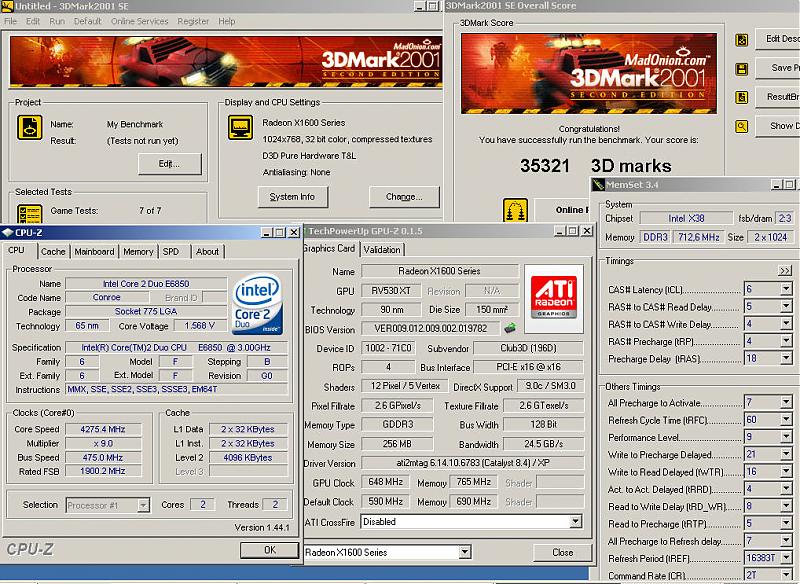Click the monitor icon in Display and CPU Settings
Screen dimensions: 800x584
pos(240,127)
